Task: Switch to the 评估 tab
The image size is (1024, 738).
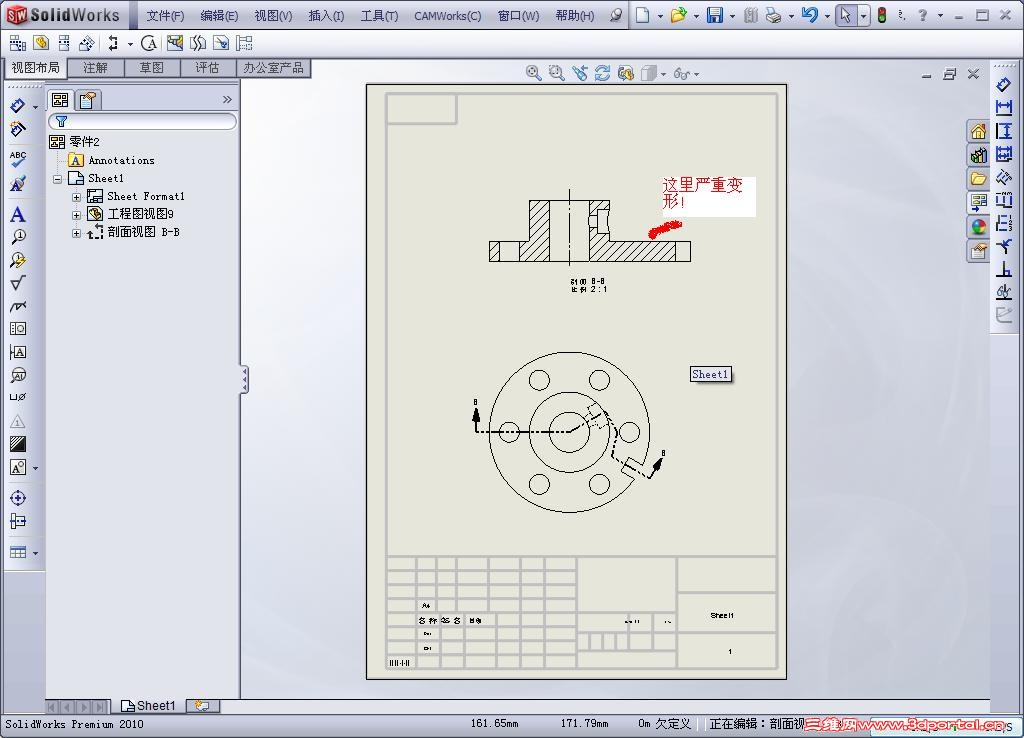Action: pyautogui.click(x=208, y=68)
